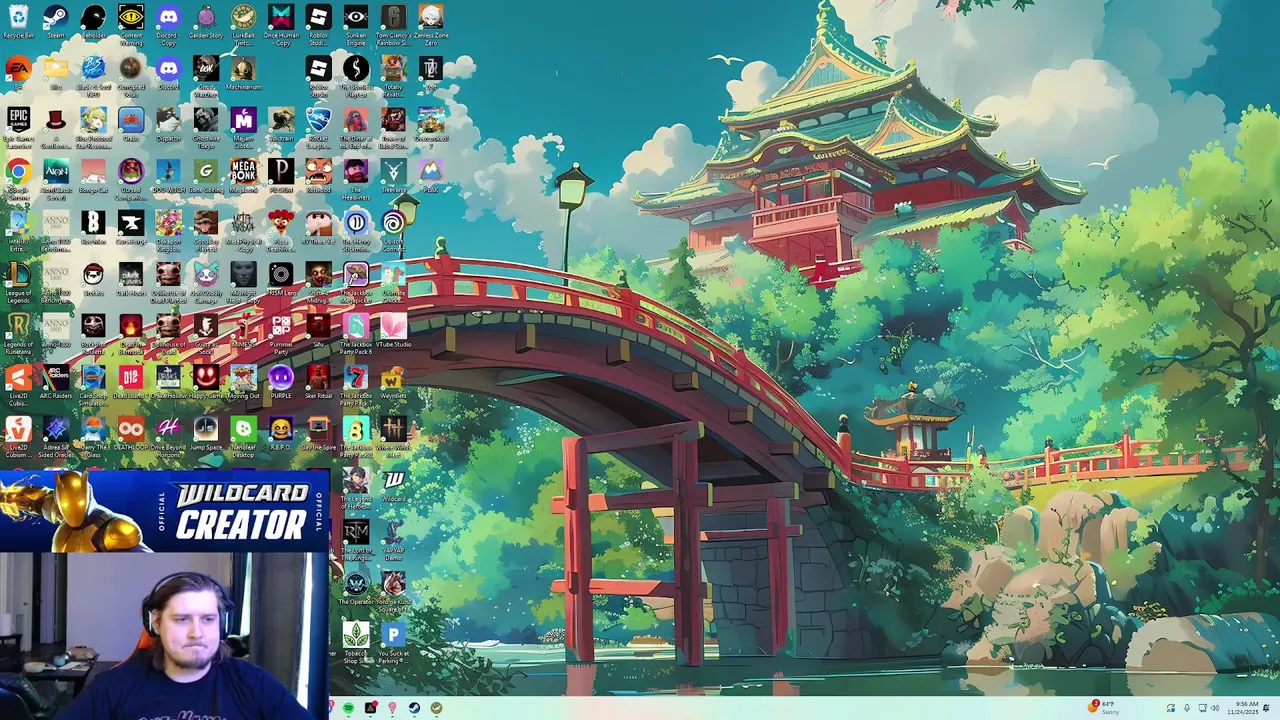Click the Steam taskbar icon
The width and height of the screenshot is (1280, 720).
pos(414,708)
